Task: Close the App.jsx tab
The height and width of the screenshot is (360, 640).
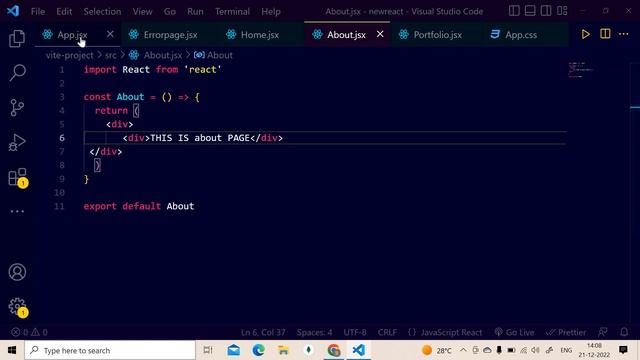Action: click(x=110, y=34)
